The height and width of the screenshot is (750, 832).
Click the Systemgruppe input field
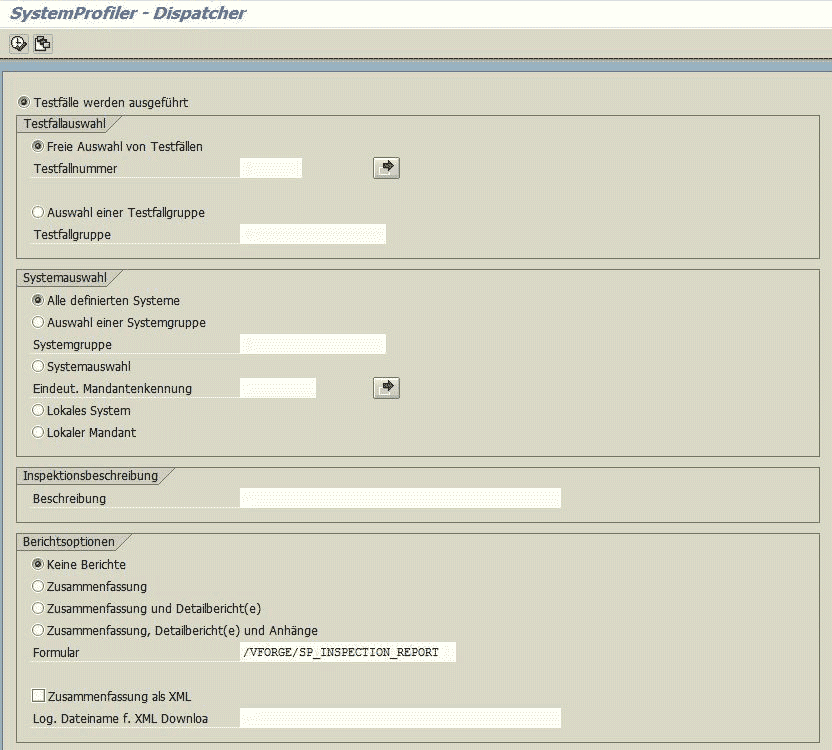(313, 344)
